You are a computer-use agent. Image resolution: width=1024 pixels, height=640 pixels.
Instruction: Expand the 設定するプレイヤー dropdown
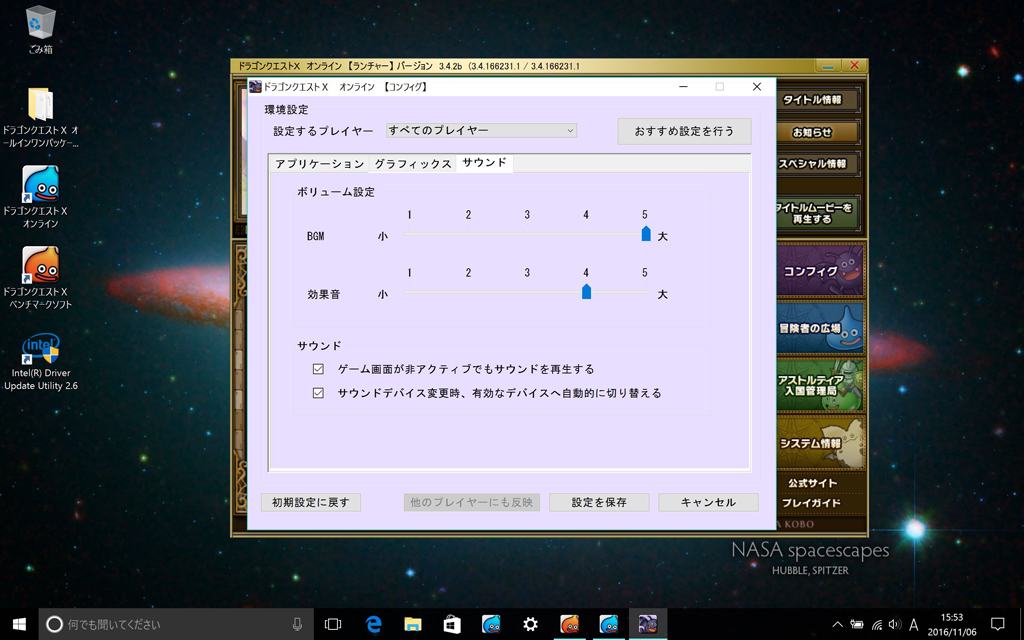481,131
